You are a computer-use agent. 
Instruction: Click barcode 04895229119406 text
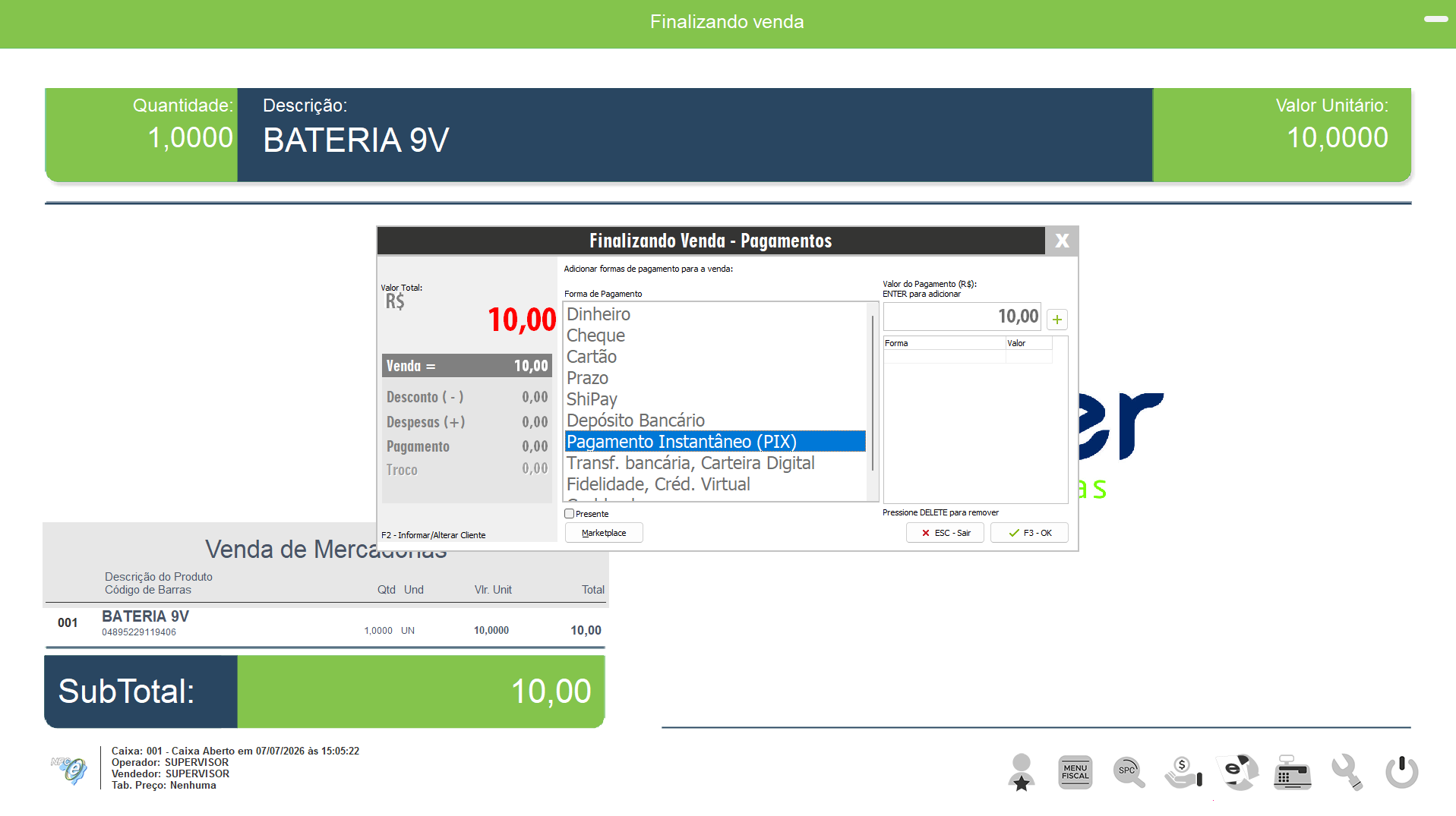point(139,632)
